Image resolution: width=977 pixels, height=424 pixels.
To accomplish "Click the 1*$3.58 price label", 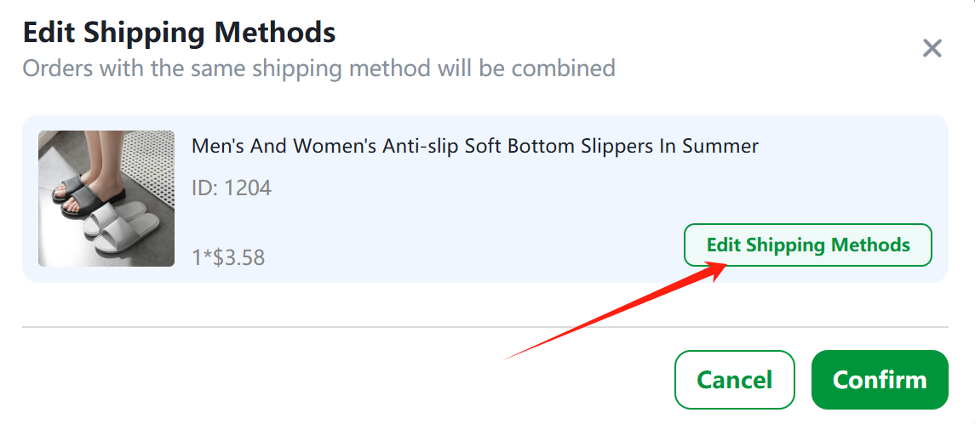I will (x=228, y=257).
